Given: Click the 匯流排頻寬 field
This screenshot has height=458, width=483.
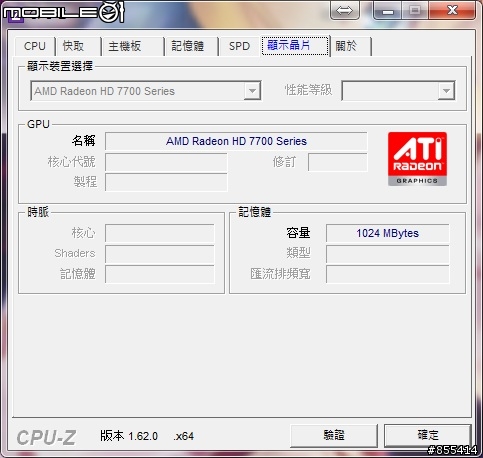Looking at the screenshot, I should coord(387,274).
